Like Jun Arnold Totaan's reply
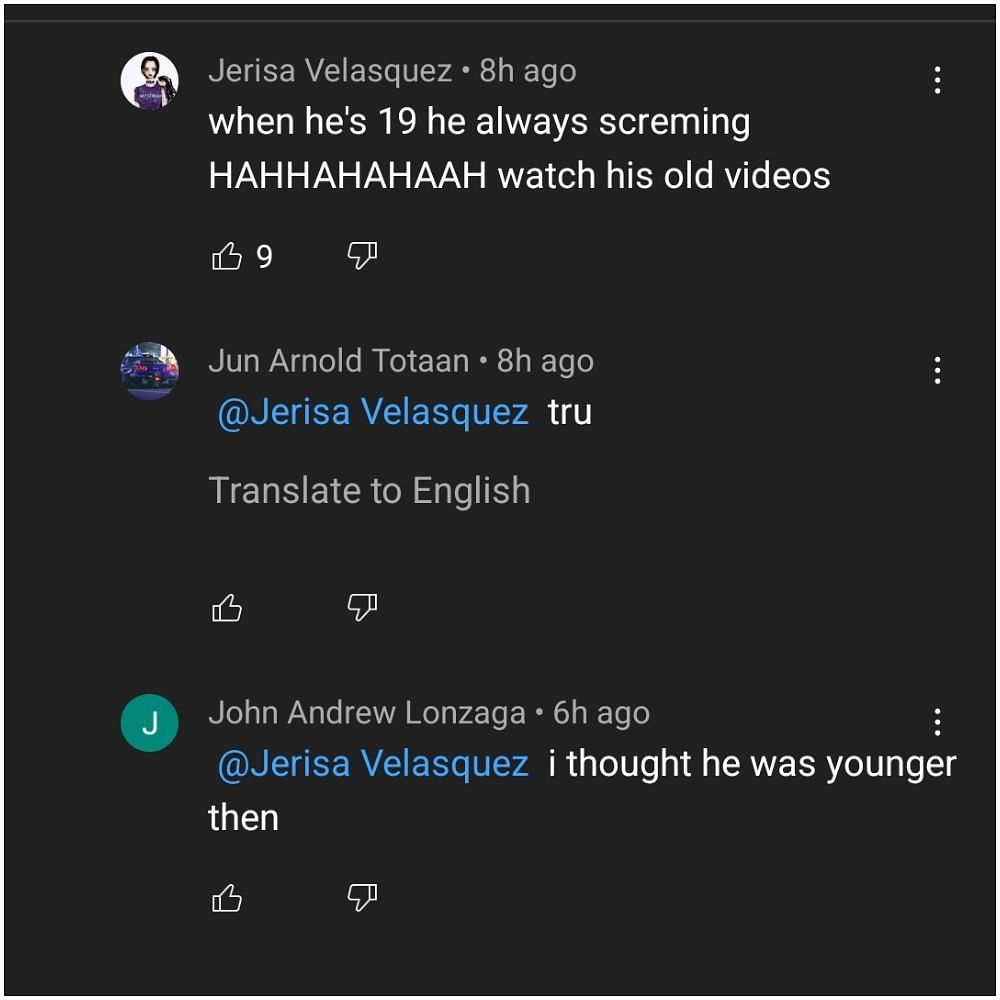 228,607
